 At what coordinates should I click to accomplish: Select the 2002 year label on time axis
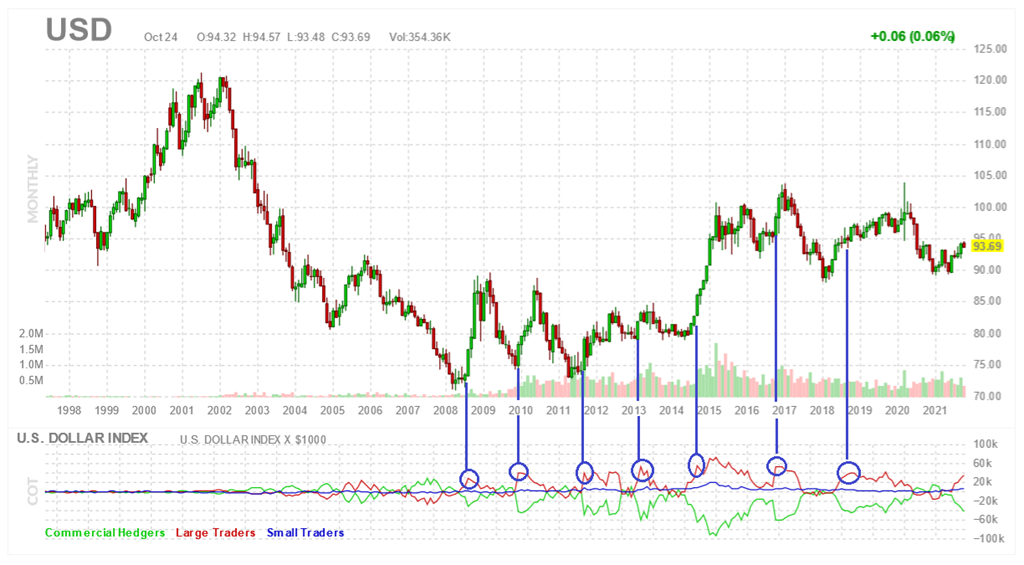click(x=219, y=410)
